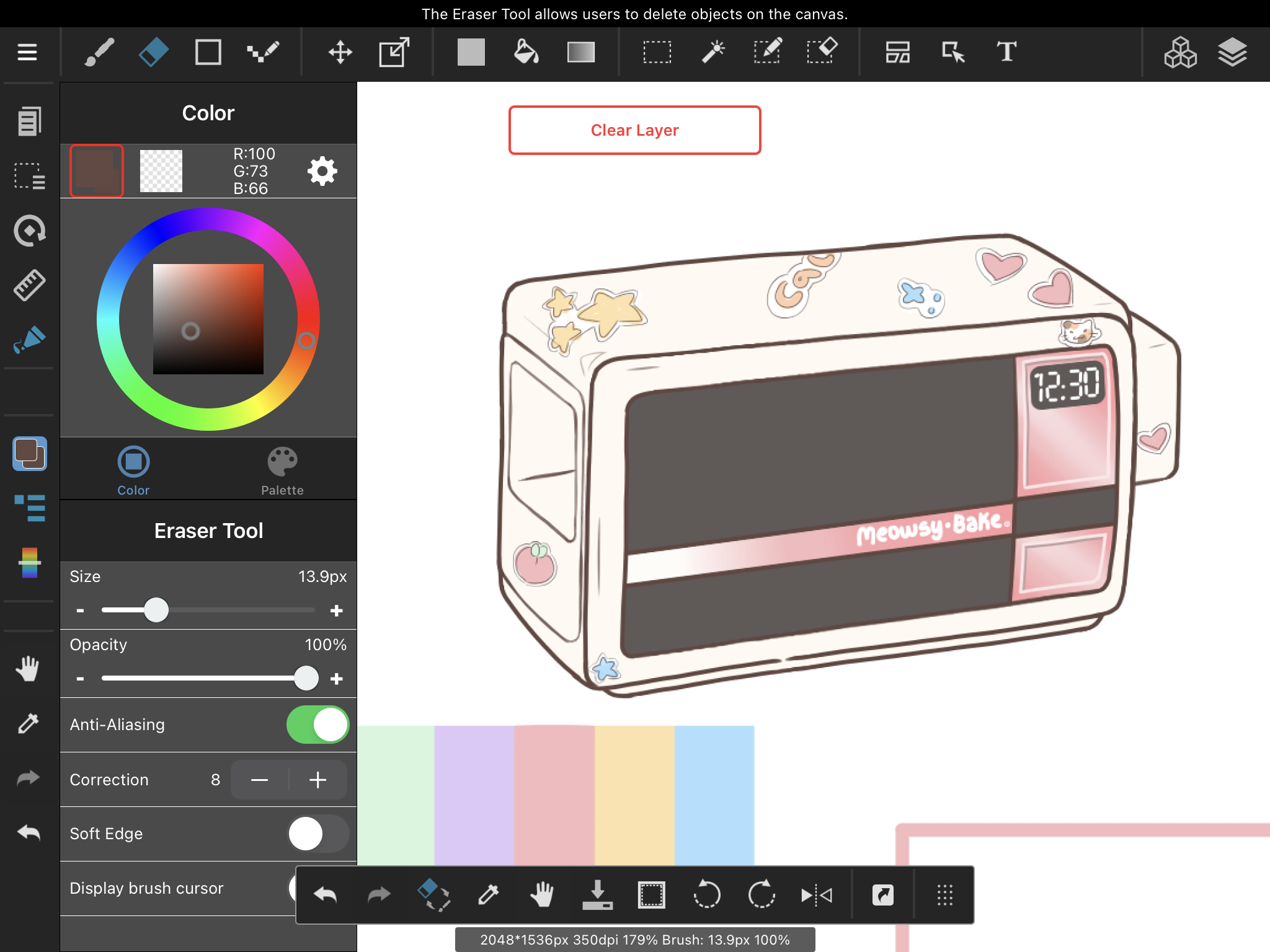The width and height of the screenshot is (1270, 952).
Task: Select the Magic Wand tool
Action: (x=713, y=52)
